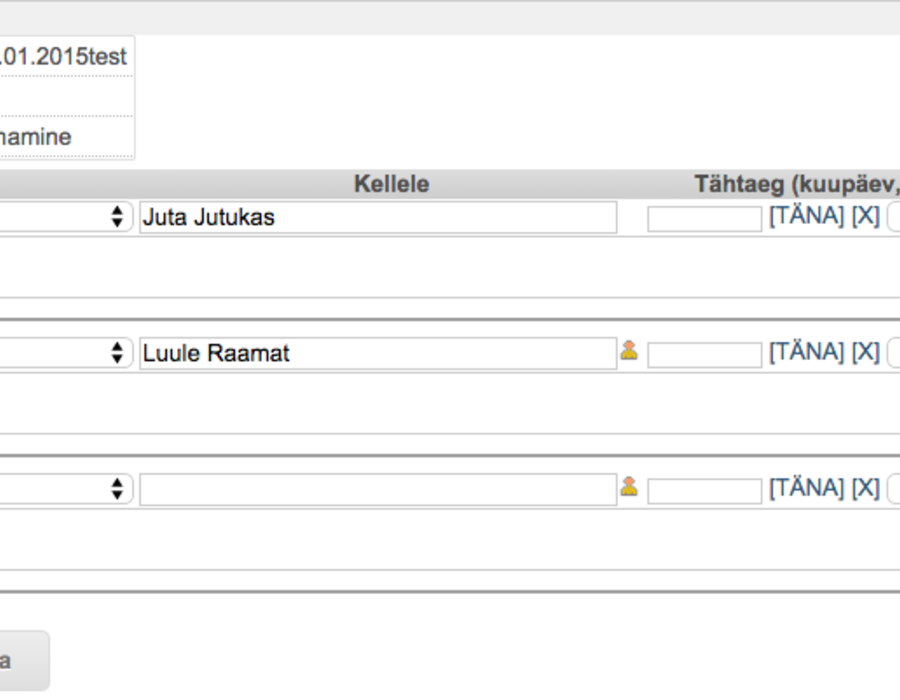
Task: Click [TÄNA] link in the third row
Action: (806, 488)
